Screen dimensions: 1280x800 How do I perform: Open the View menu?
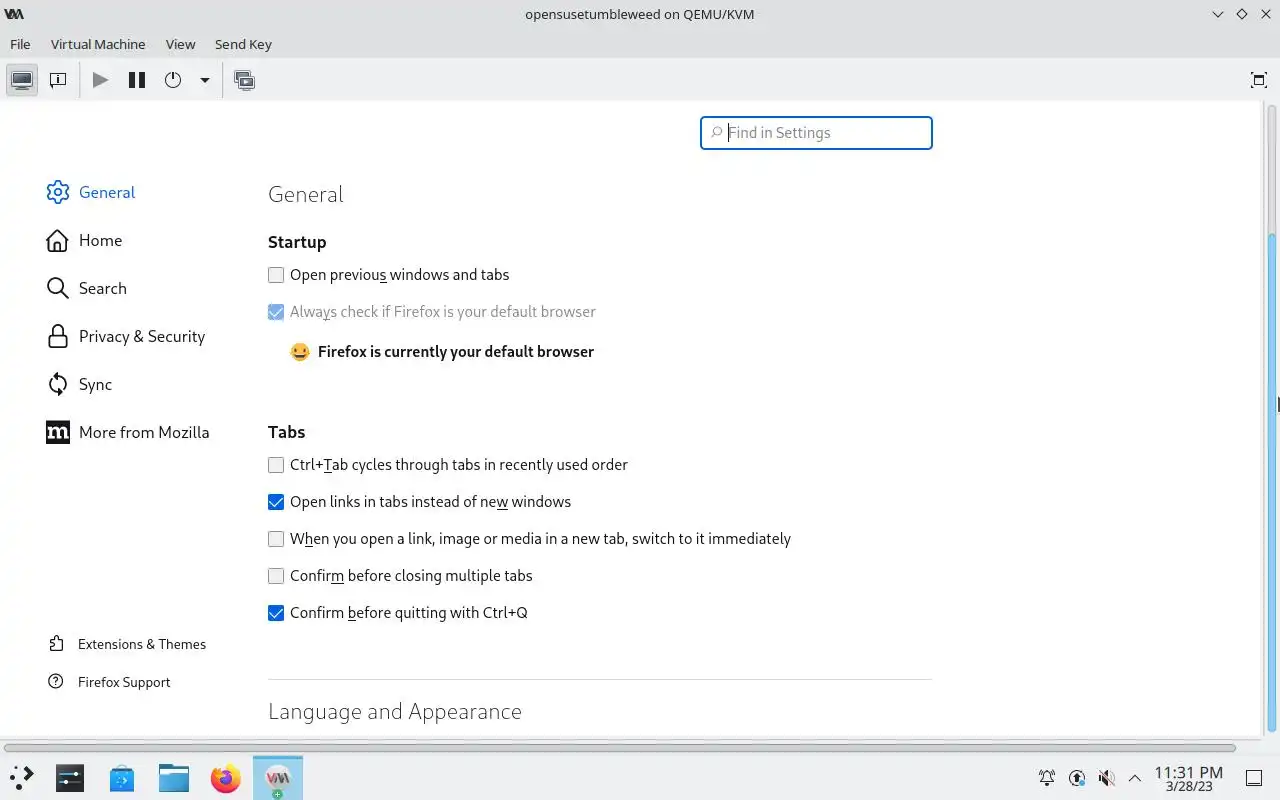point(180,44)
